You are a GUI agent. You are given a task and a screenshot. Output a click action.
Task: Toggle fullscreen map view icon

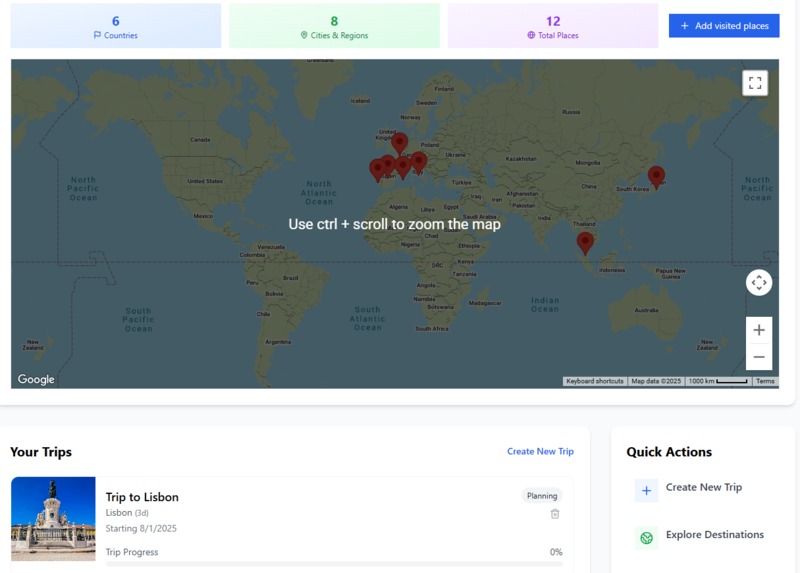click(x=755, y=83)
